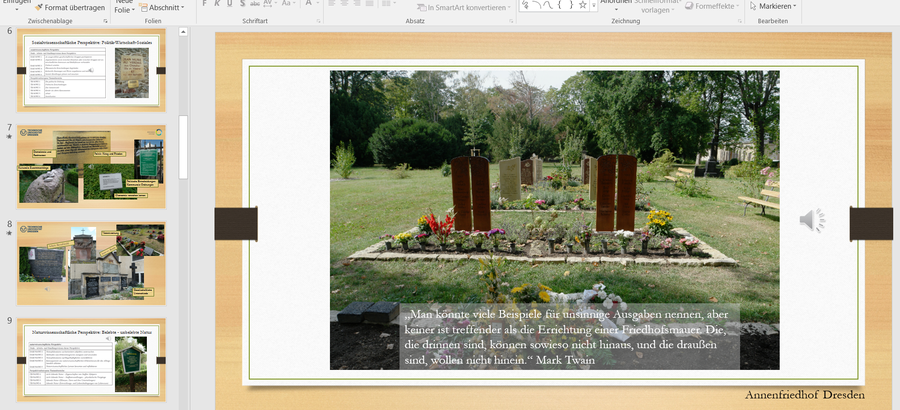Center text in paragraph group
900x410 pixels.
click(344, 3)
